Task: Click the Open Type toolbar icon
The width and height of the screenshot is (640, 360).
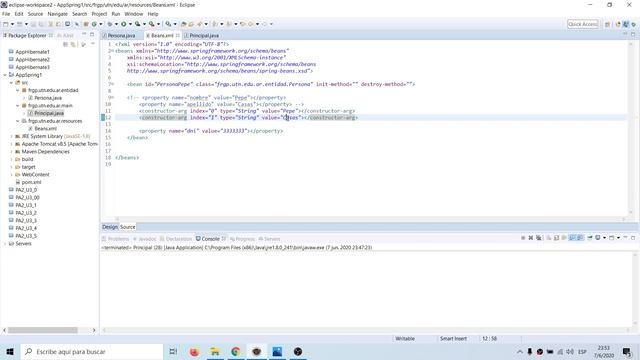Action: pos(184,24)
